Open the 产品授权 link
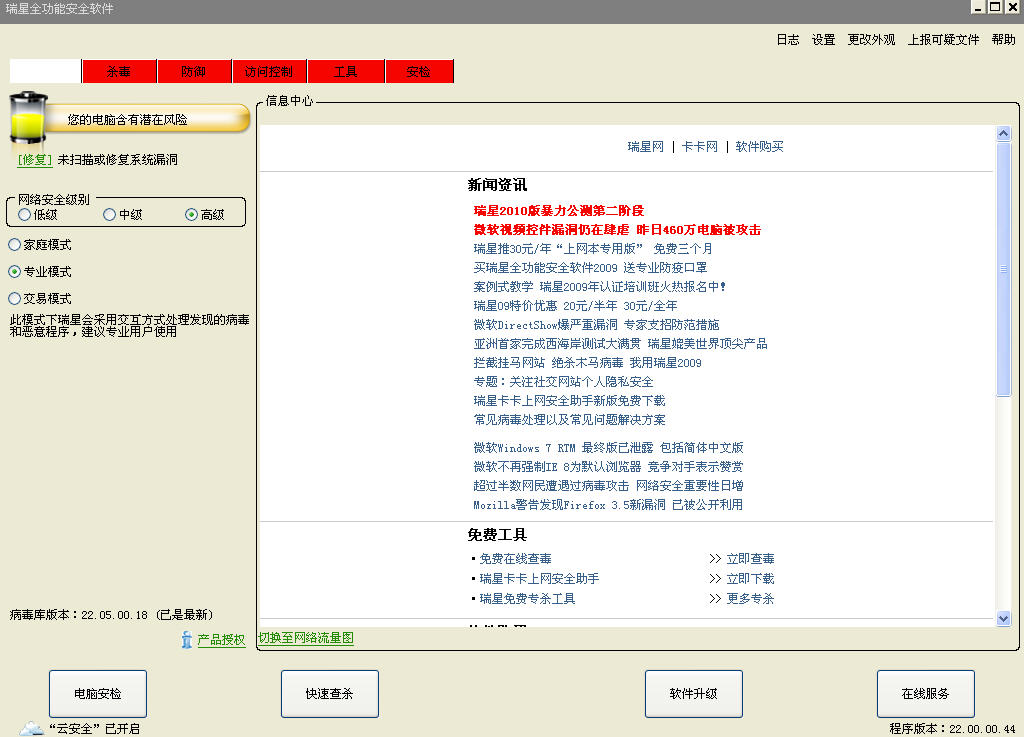Image resolution: width=1024 pixels, height=737 pixels. pos(221,640)
